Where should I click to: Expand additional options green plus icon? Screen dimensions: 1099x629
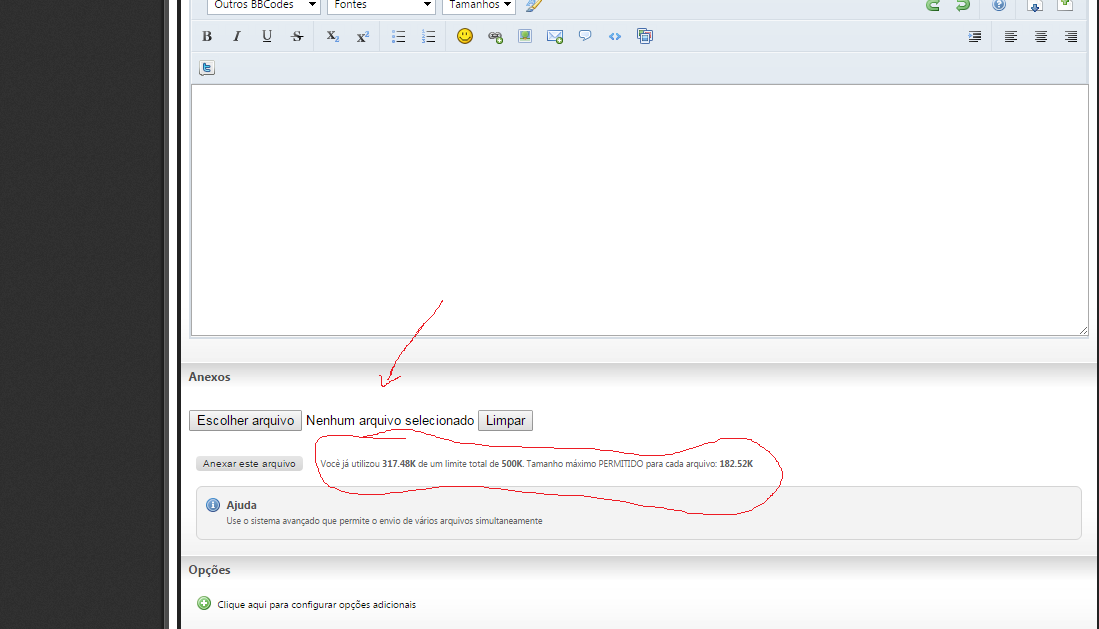(204, 603)
